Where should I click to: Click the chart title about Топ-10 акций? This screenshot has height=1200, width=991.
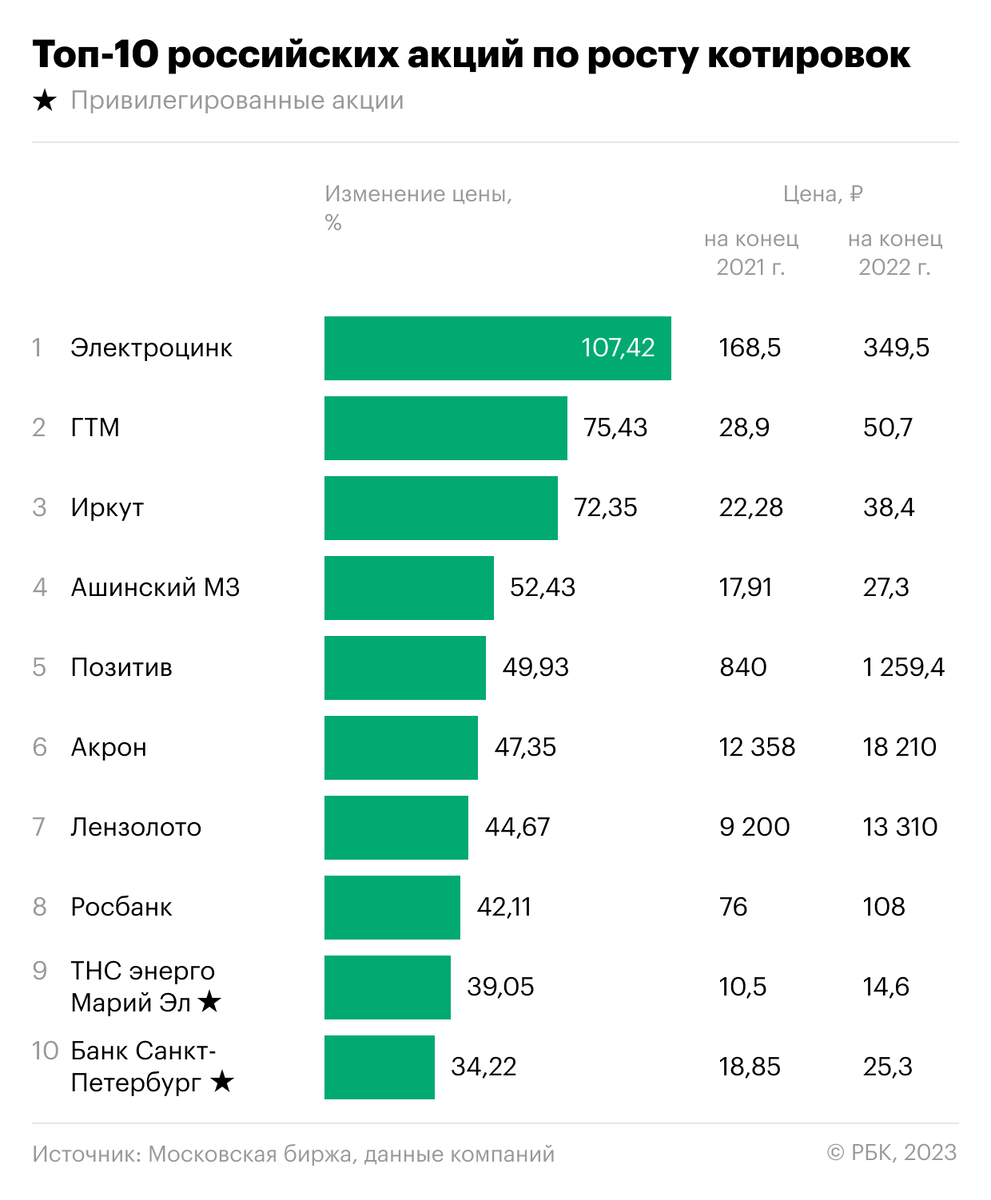point(471,55)
